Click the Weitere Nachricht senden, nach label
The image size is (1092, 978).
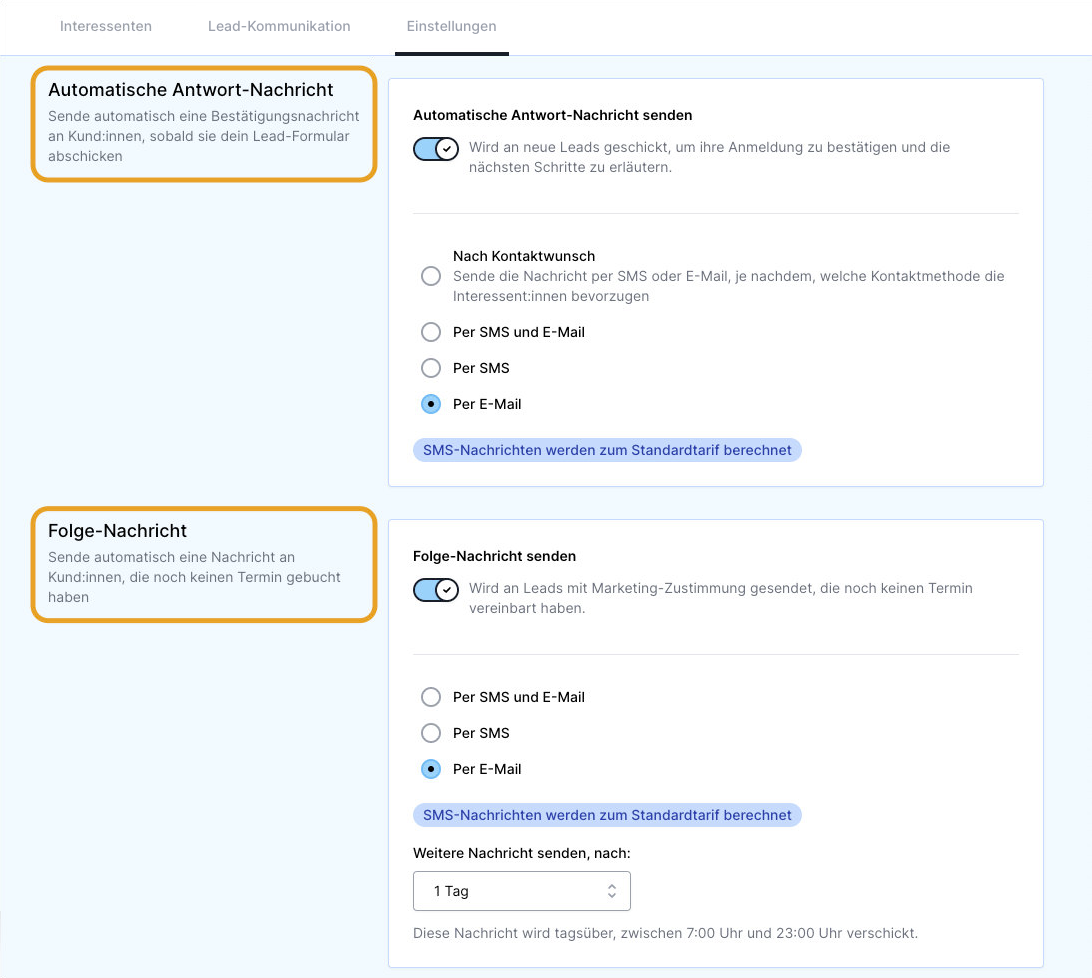(522, 853)
